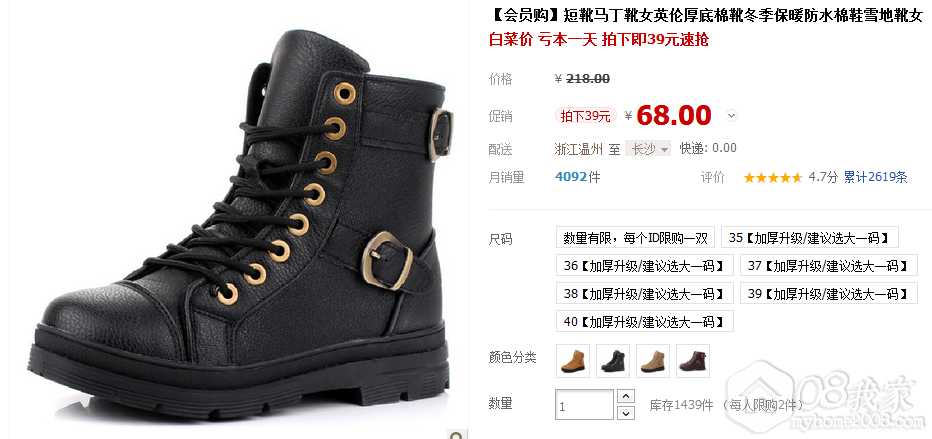Select the tan yellow boot color thumbnail
932x439 pixels.
pyautogui.click(x=573, y=361)
